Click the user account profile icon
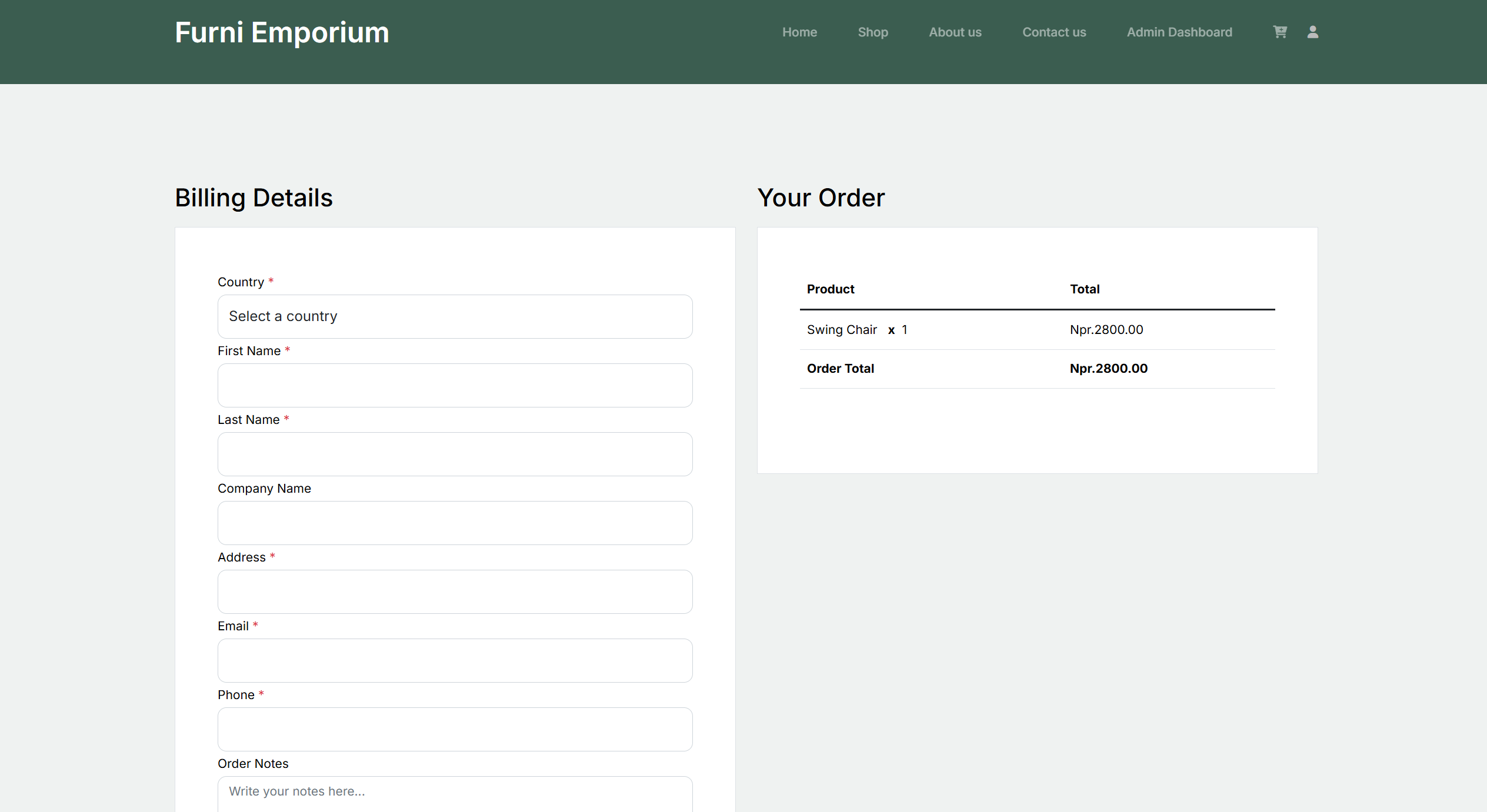The height and width of the screenshot is (812, 1487). 1312,32
